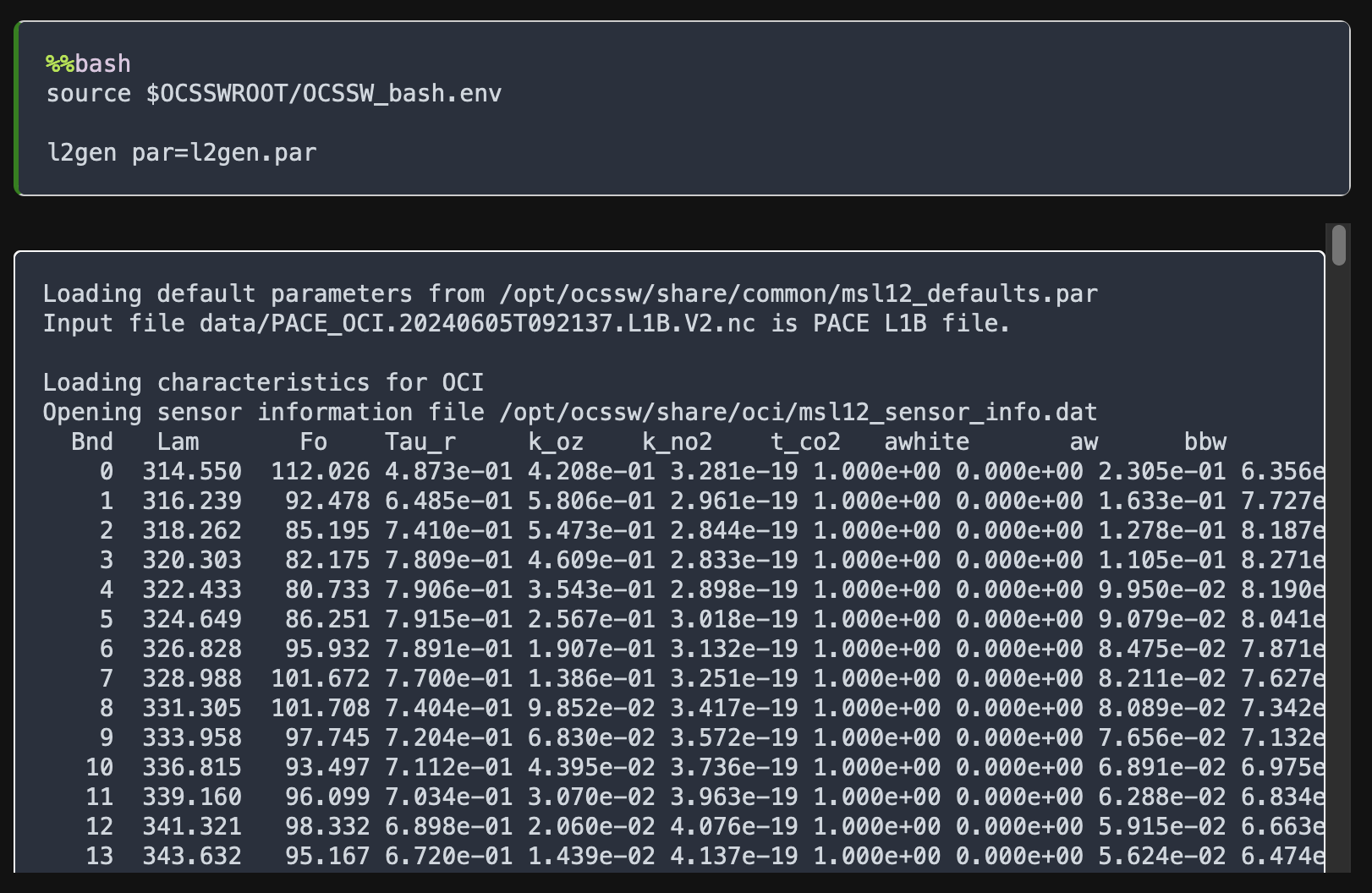Click Fo value 101.708 in band 8
This screenshot has width=1372, height=893.
click(x=321, y=708)
